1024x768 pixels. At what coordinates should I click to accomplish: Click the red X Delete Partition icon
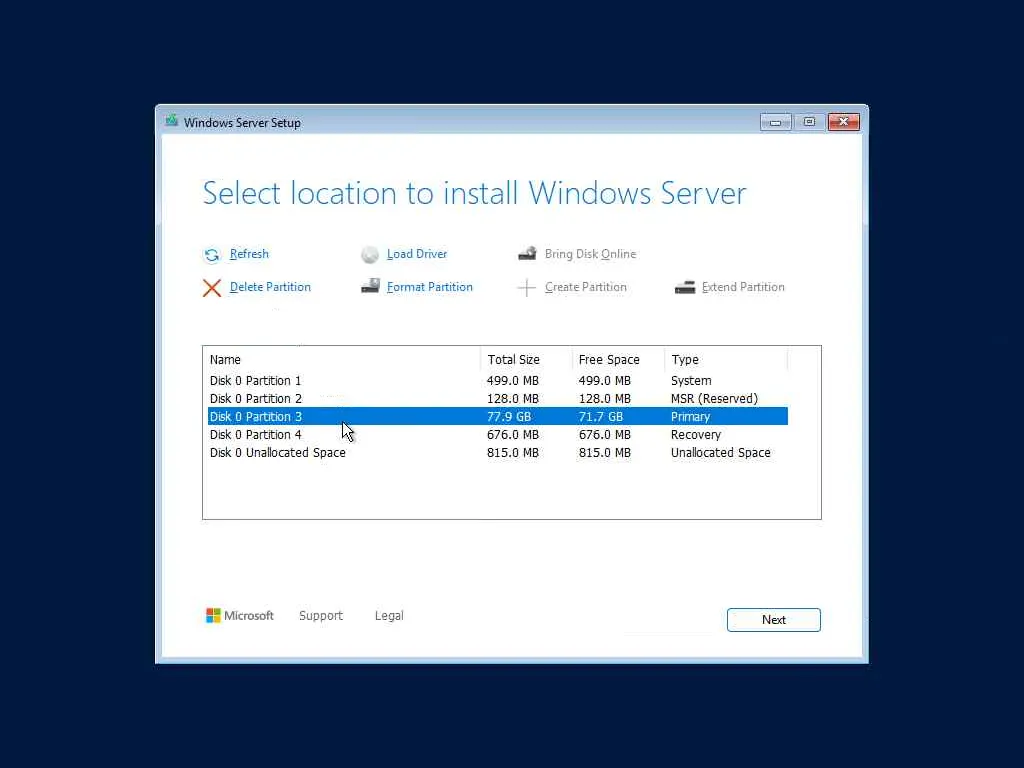(x=212, y=287)
